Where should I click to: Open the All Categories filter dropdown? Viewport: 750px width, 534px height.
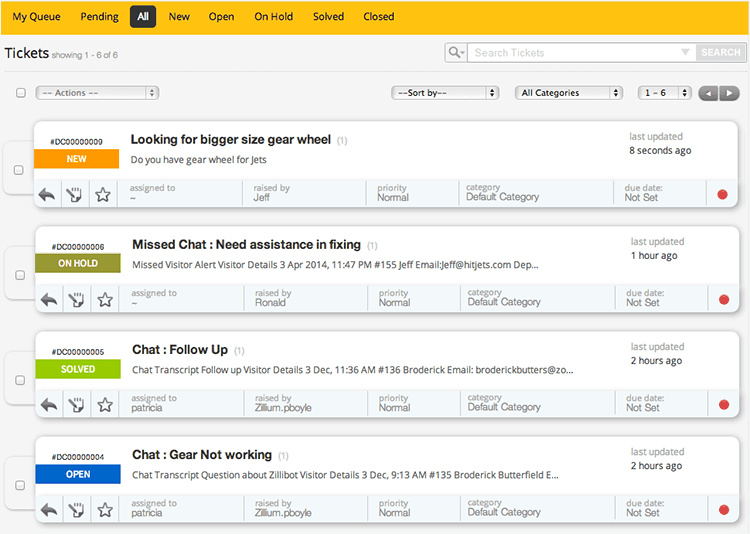569,93
